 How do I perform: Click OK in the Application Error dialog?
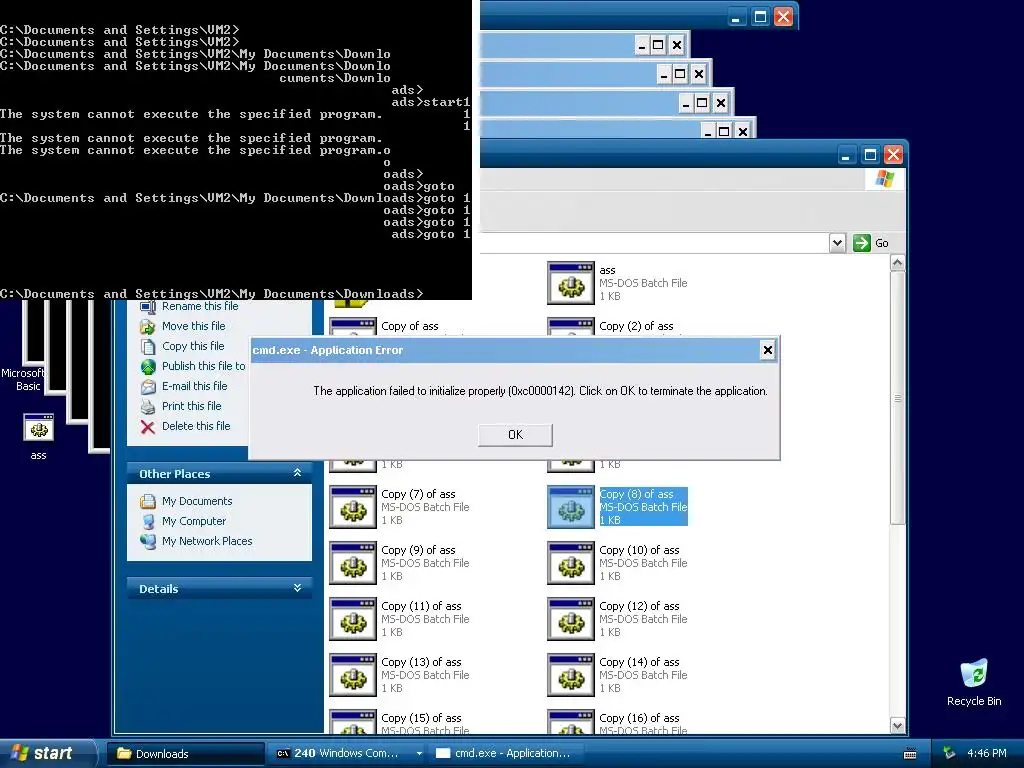[x=515, y=435]
